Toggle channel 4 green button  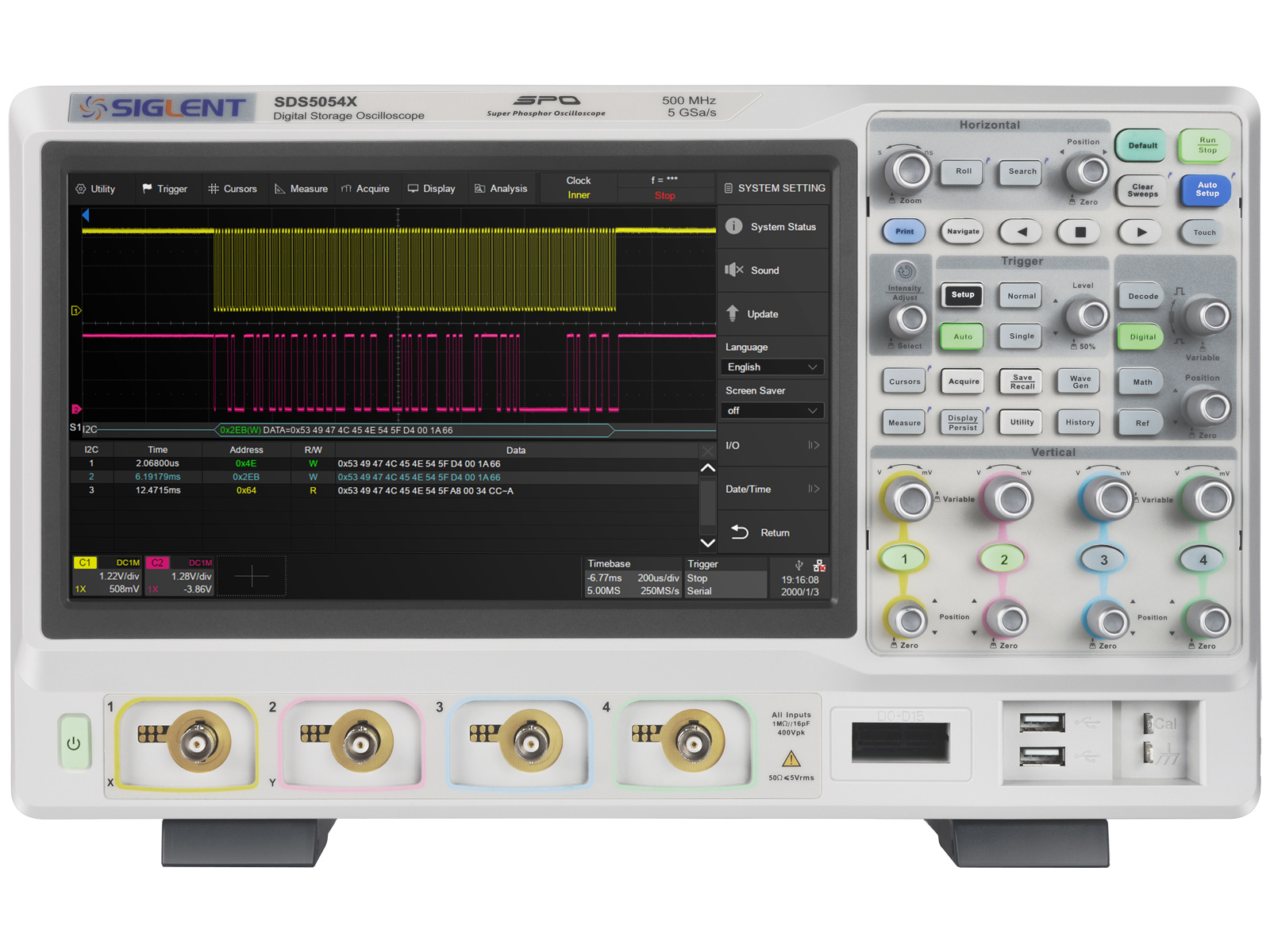click(x=1203, y=559)
